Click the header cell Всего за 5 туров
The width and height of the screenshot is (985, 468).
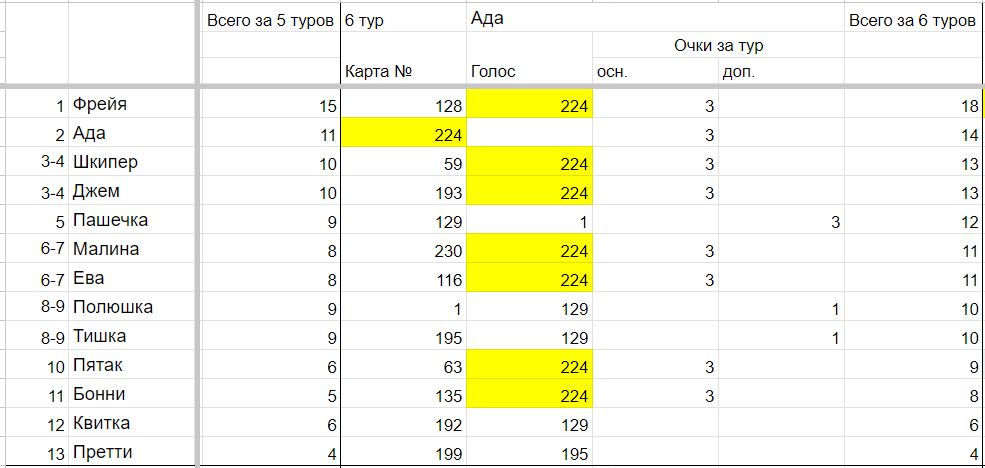pos(269,20)
